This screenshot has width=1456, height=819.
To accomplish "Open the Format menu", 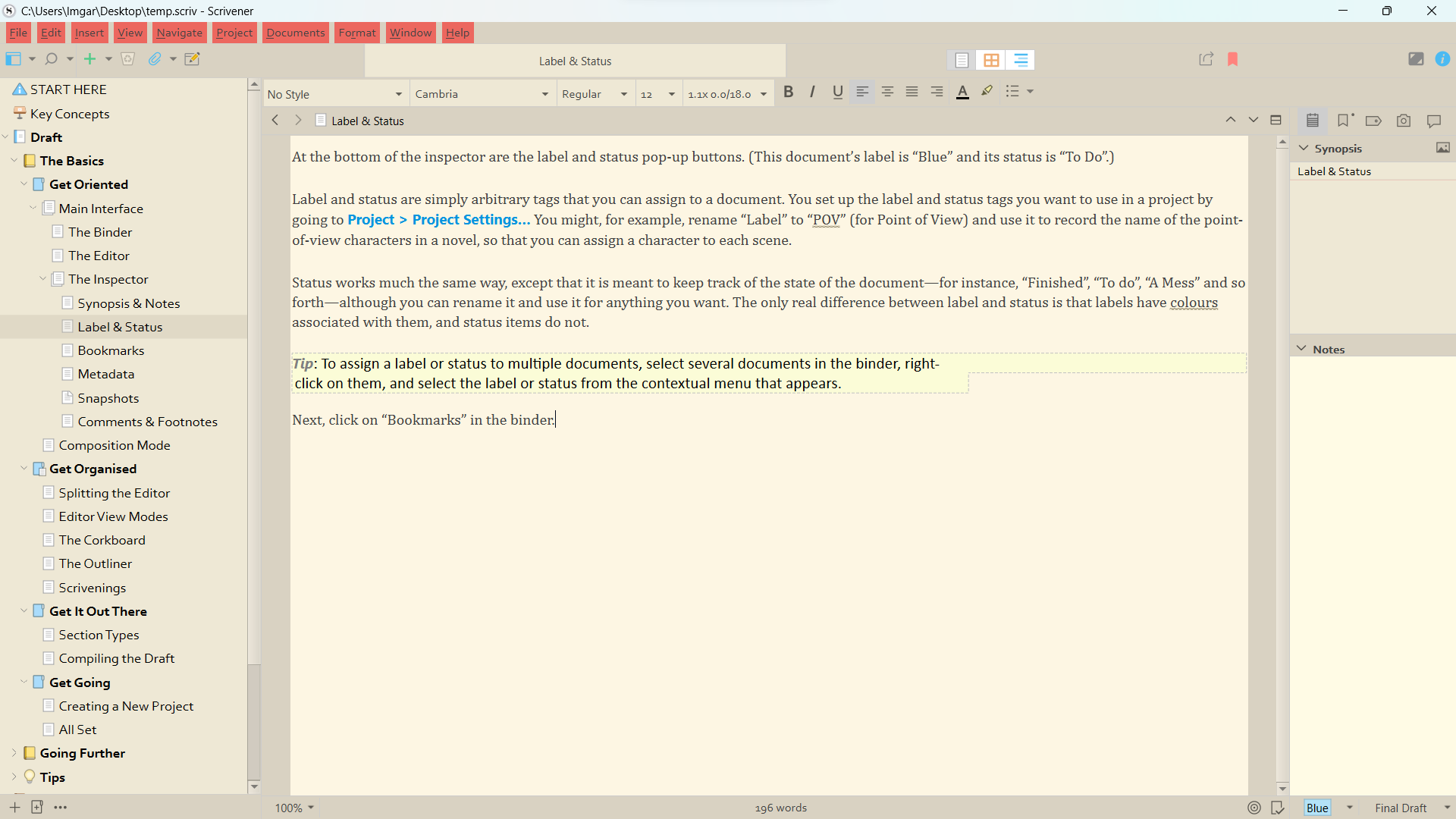I will (356, 33).
